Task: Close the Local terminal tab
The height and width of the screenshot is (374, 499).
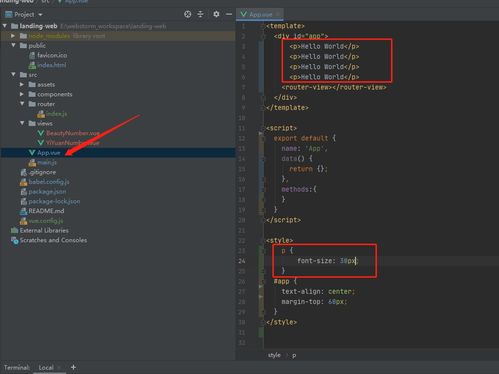Action: click(x=59, y=367)
